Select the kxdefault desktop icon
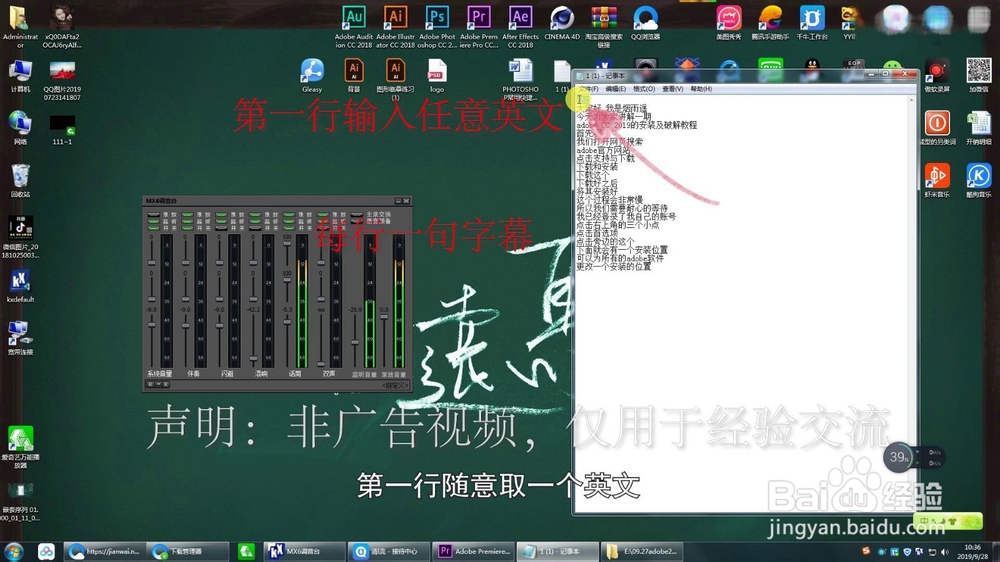Screen dimensions: 1000x562 [x=20, y=286]
